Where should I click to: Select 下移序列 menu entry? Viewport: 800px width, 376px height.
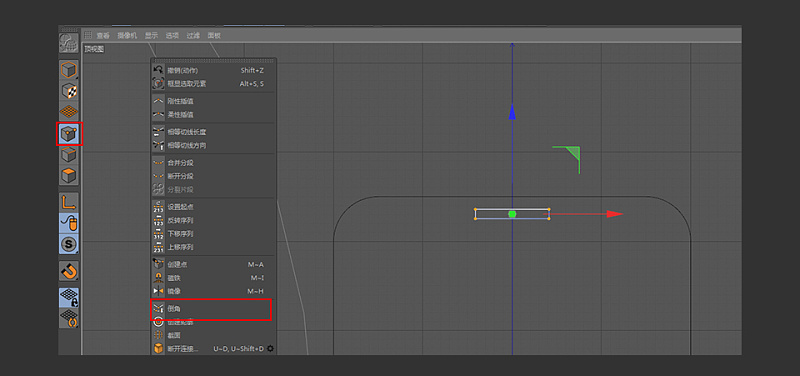(x=214, y=234)
